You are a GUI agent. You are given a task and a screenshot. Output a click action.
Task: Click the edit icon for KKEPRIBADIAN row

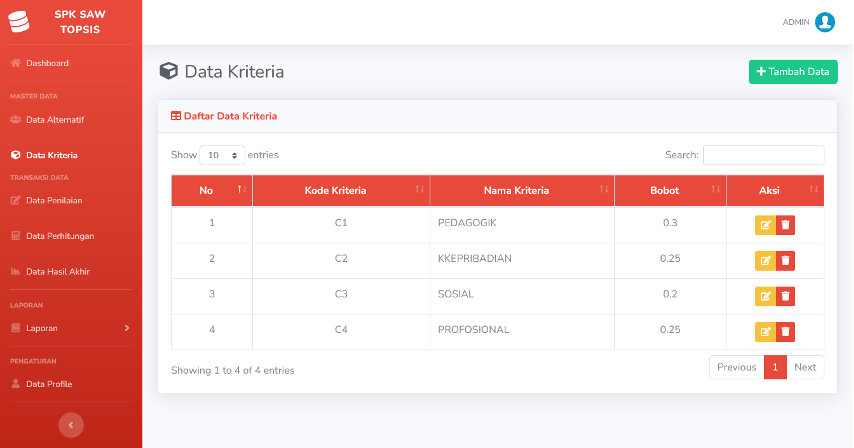765,261
